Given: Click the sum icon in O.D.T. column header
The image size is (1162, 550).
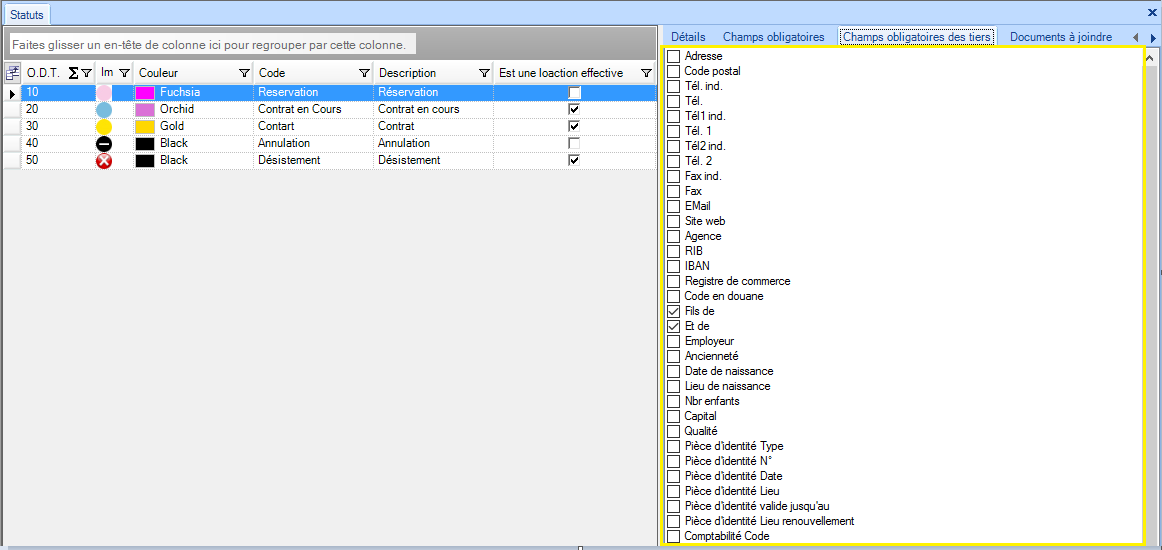Looking at the screenshot, I should tap(73, 73).
